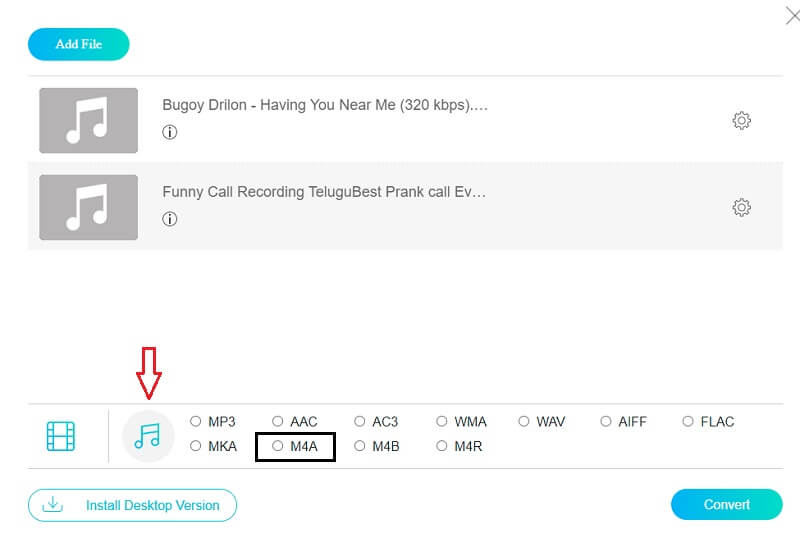Click the Add File button
The image size is (800, 547).
[79, 44]
